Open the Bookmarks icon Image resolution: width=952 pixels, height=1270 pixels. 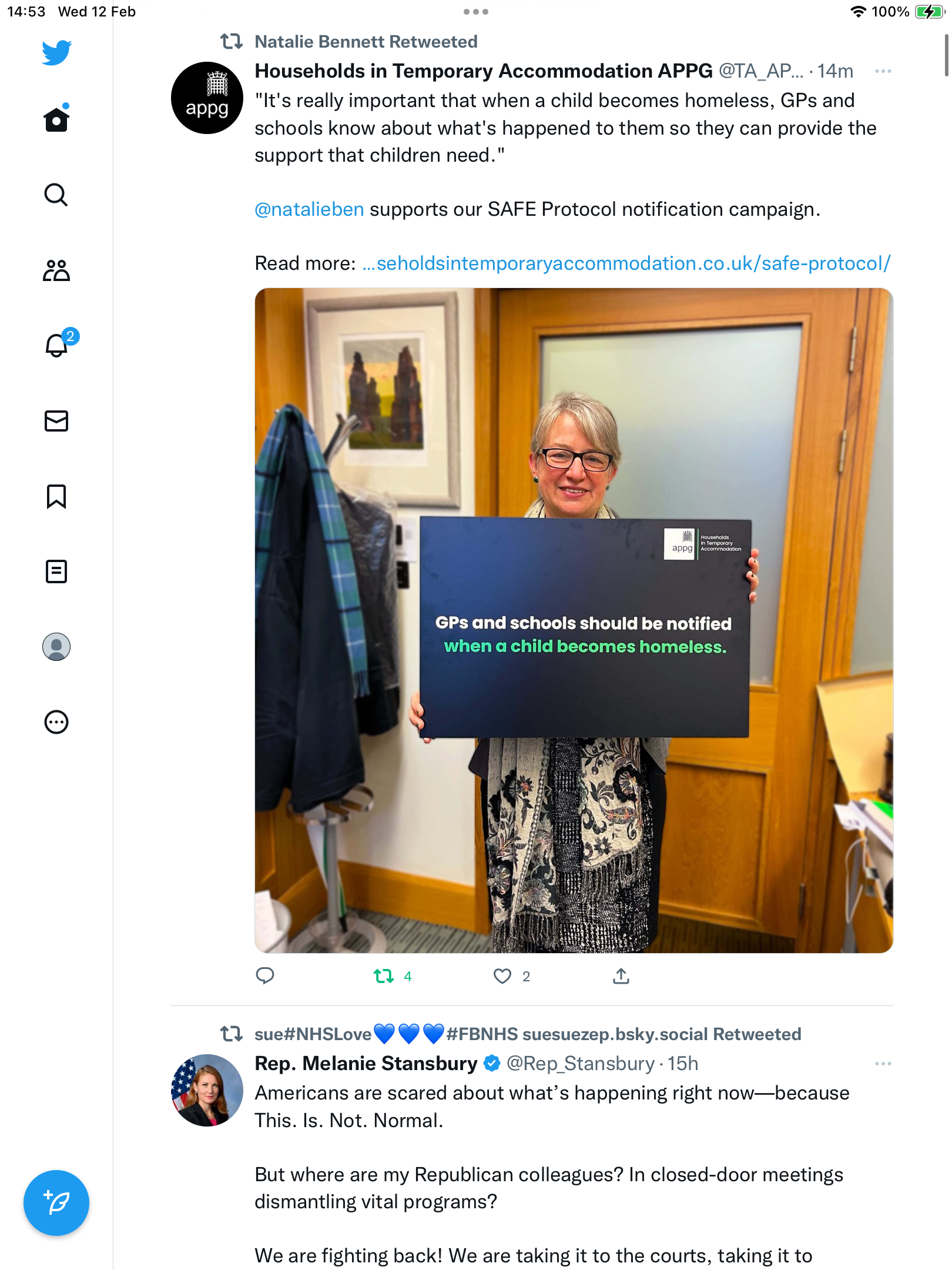pyautogui.click(x=56, y=496)
